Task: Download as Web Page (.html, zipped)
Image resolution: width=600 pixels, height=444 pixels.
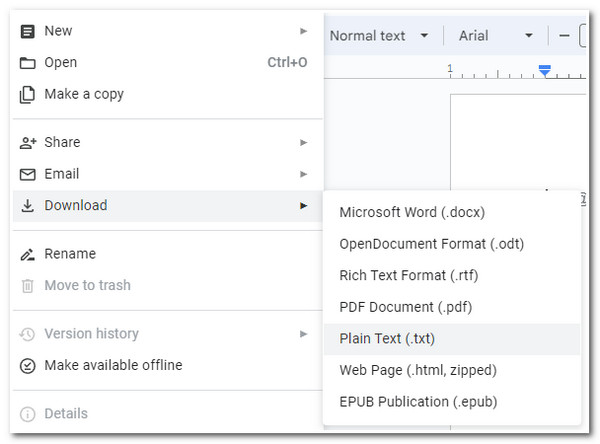Action: click(x=452, y=371)
